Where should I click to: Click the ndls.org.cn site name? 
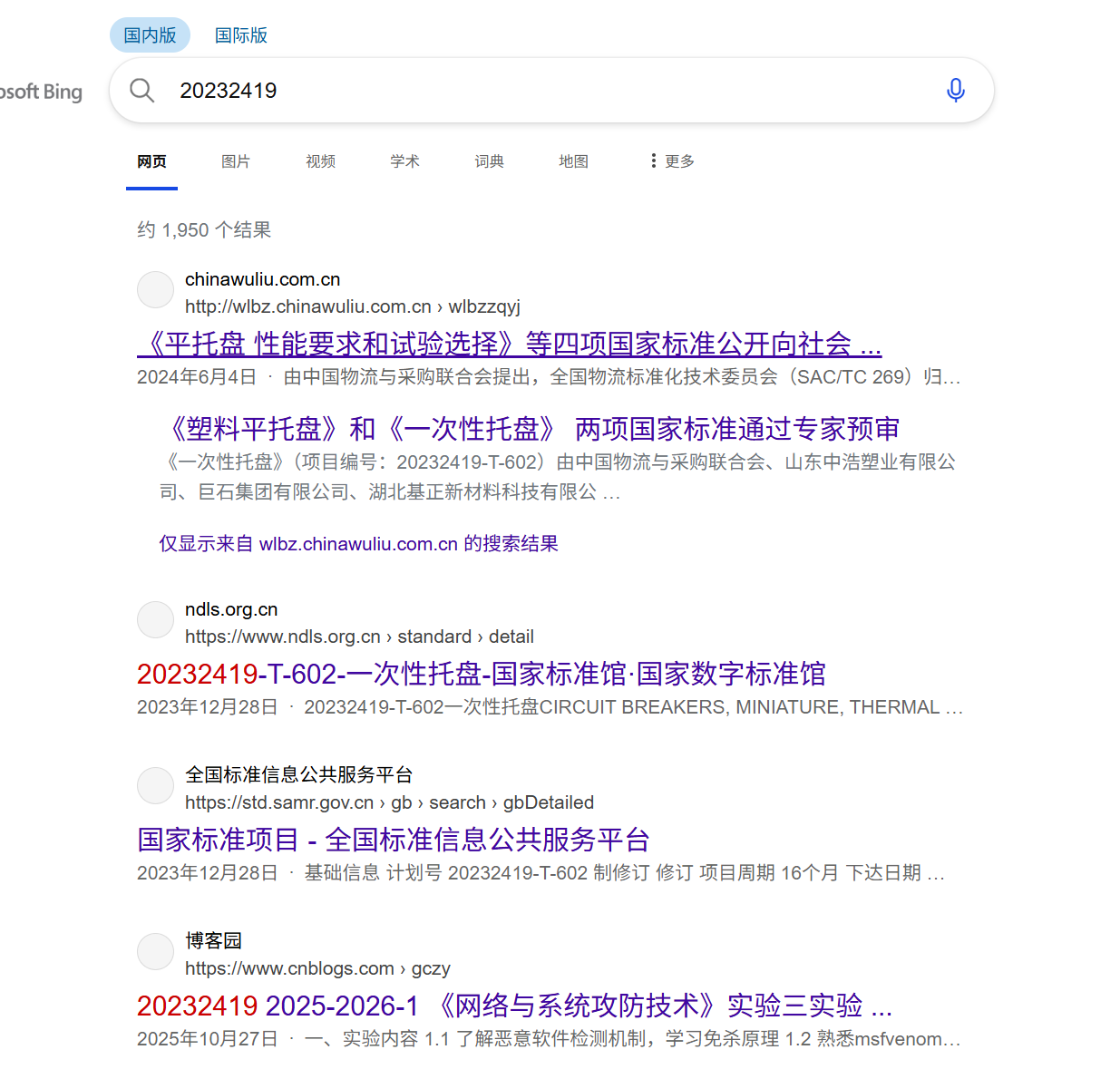pos(231,609)
